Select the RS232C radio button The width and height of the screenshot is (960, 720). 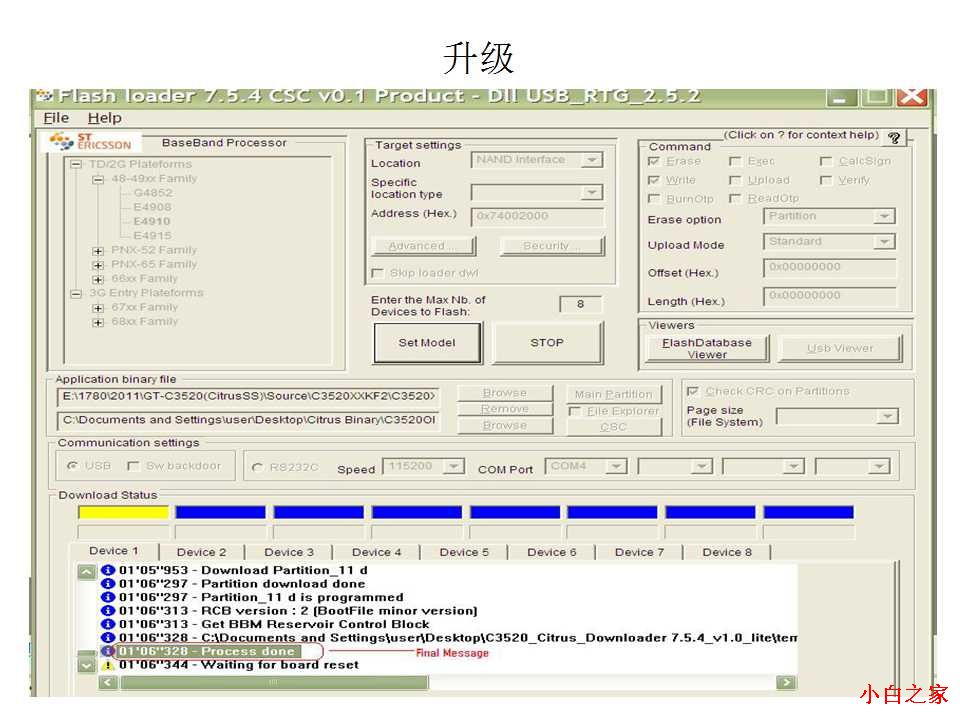[x=257, y=468]
